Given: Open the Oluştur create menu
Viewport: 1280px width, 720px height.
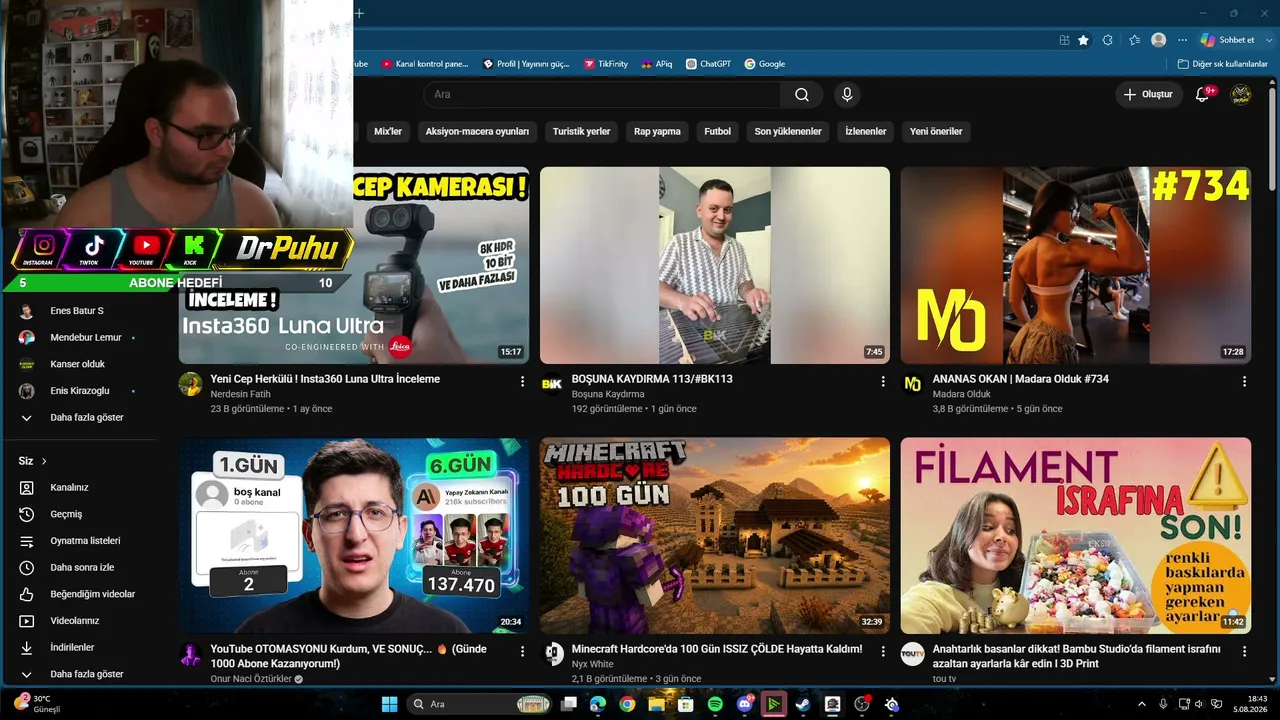Looking at the screenshot, I should tap(1148, 94).
